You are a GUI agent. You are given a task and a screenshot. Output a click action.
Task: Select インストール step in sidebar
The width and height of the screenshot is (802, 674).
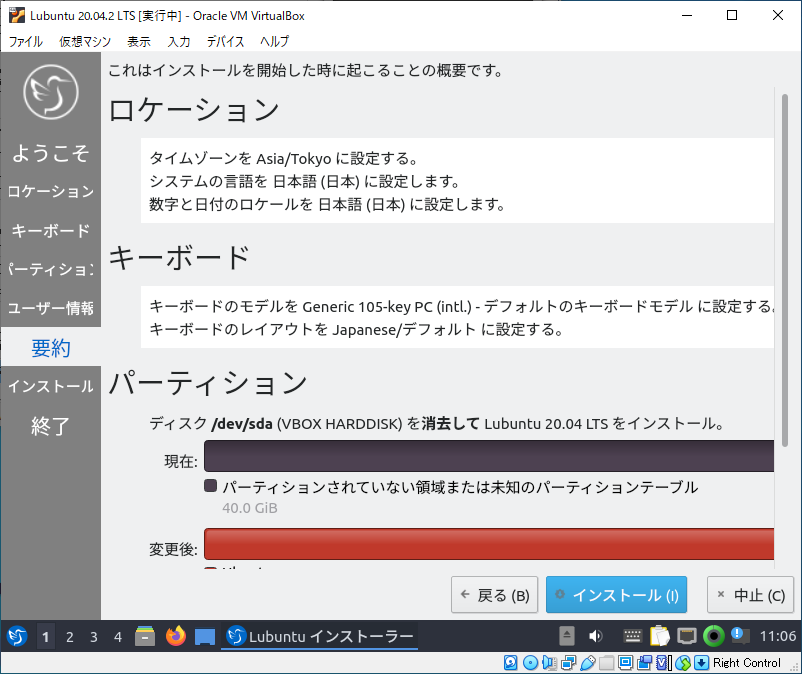pyautogui.click(x=51, y=386)
